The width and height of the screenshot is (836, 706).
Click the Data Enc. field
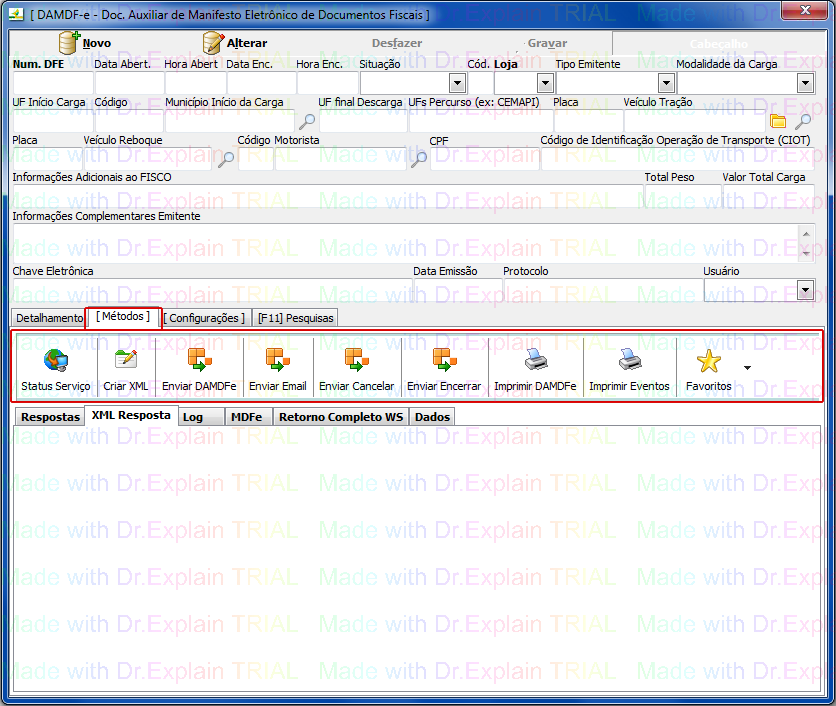tap(262, 84)
